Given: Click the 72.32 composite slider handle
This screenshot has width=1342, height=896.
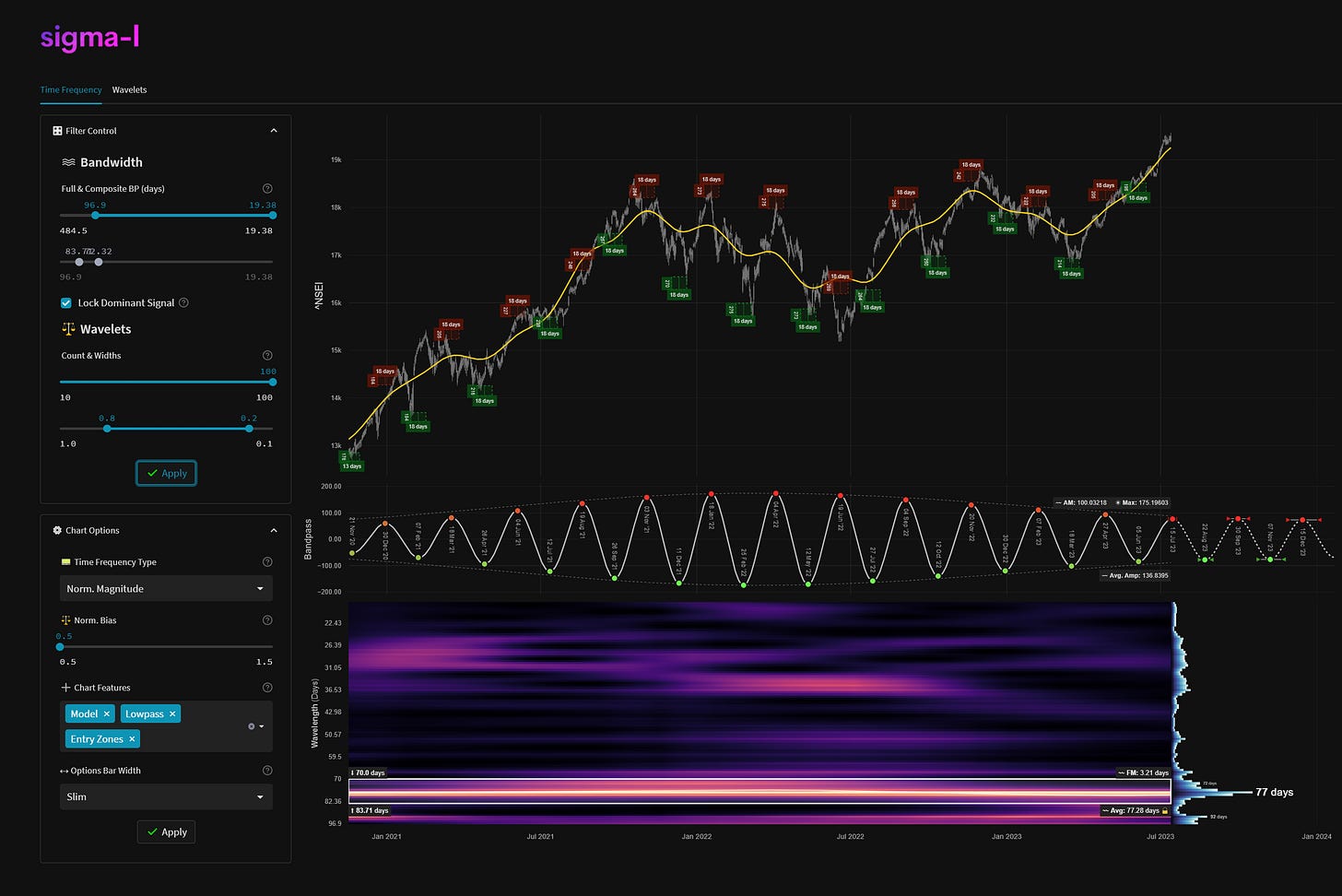Looking at the screenshot, I should click(99, 262).
